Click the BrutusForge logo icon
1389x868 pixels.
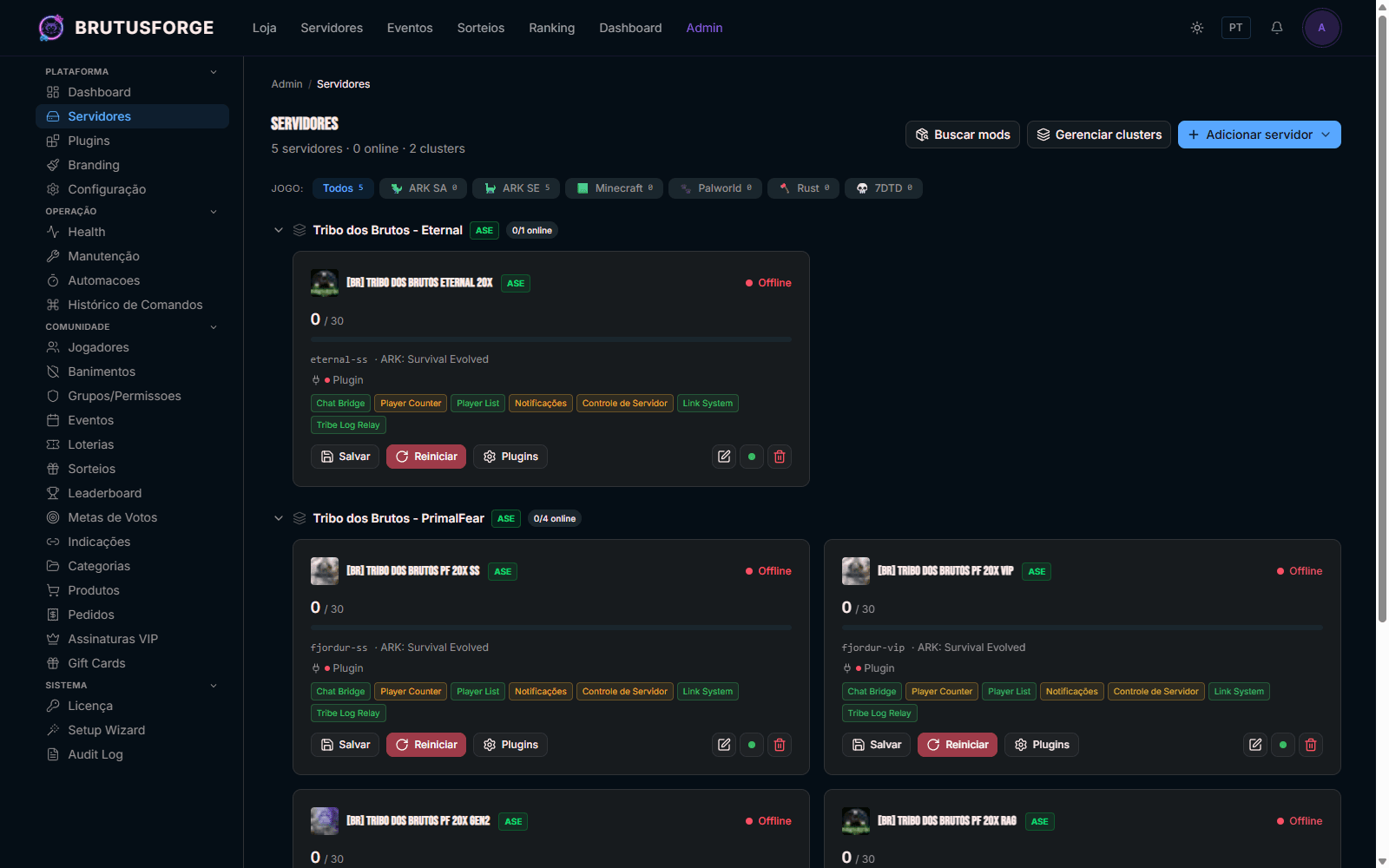click(51, 28)
